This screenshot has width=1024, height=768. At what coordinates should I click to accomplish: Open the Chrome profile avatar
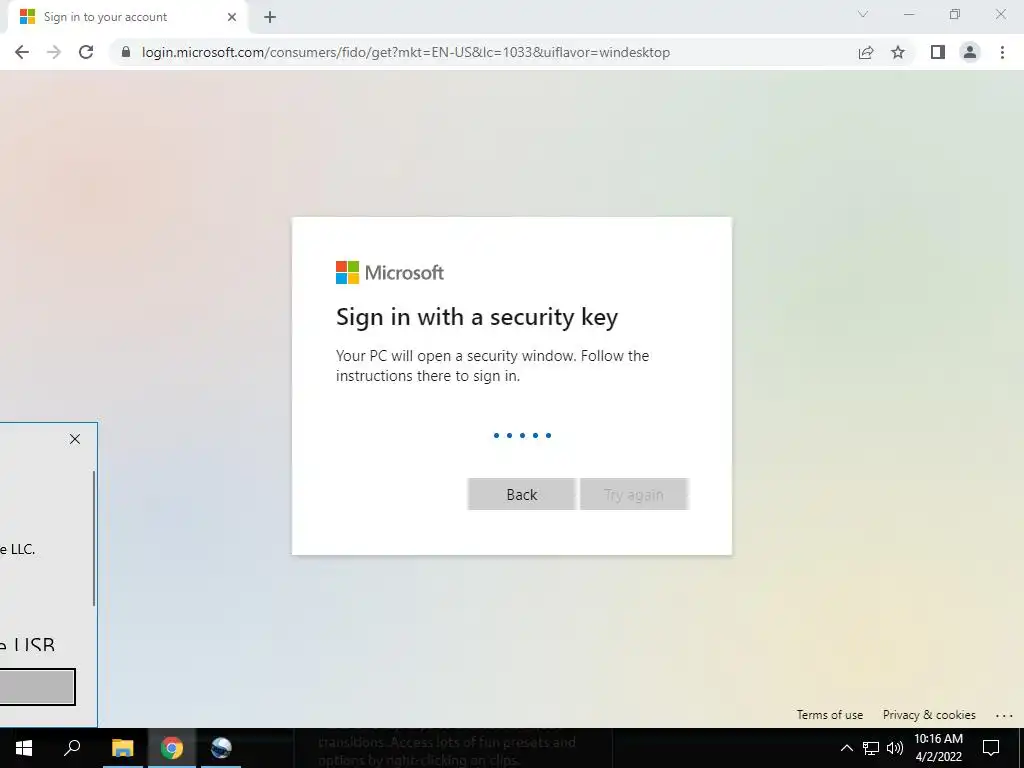pyautogui.click(x=970, y=52)
